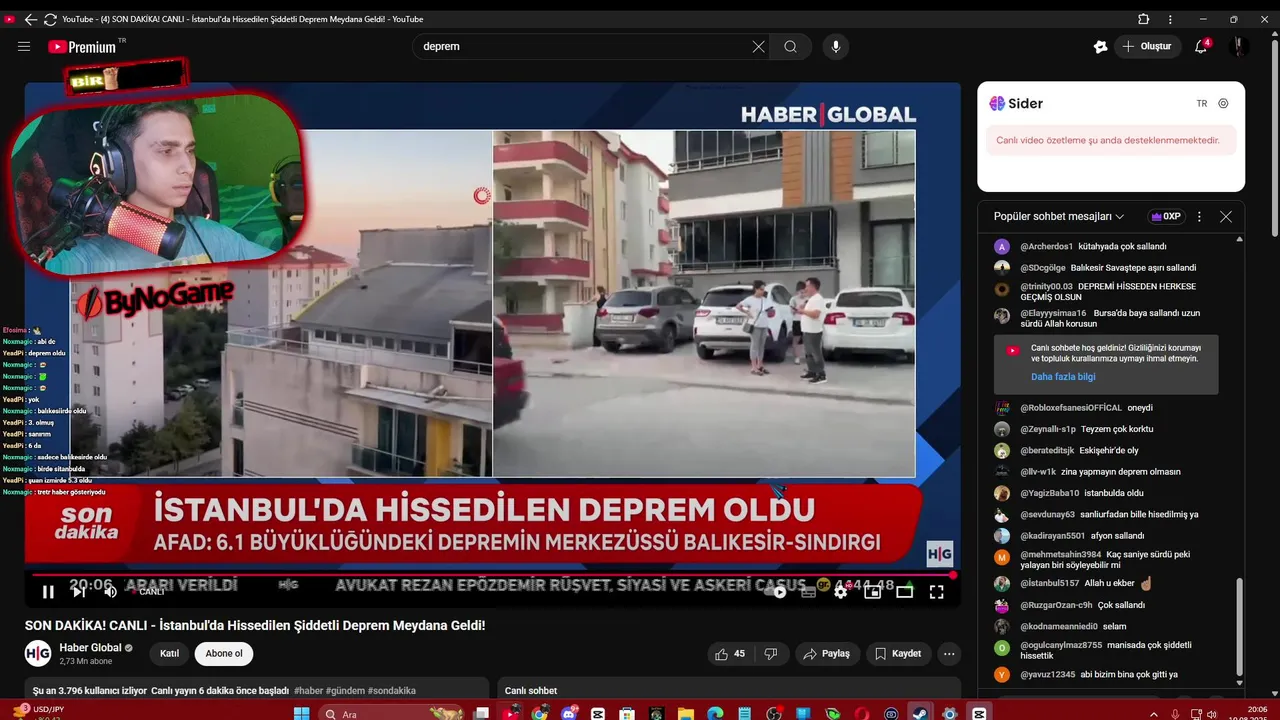This screenshot has height=720, width=1280.
Task: Open player settings gear
Action: (x=841, y=592)
